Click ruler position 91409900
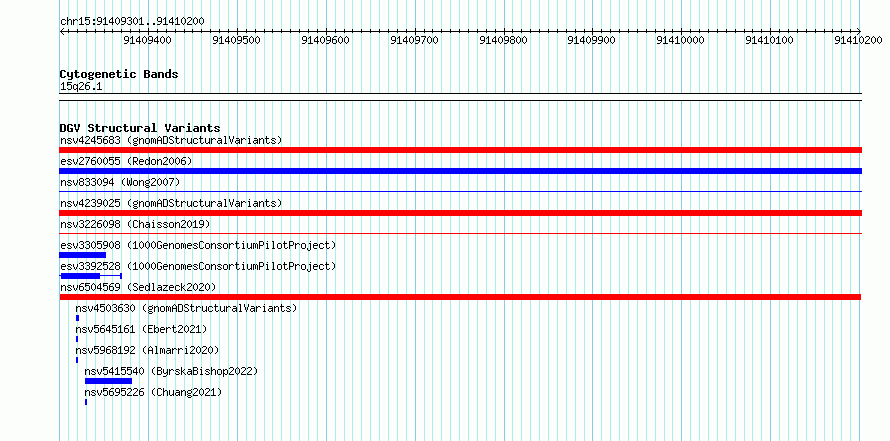890x441 pixels. 591,40
